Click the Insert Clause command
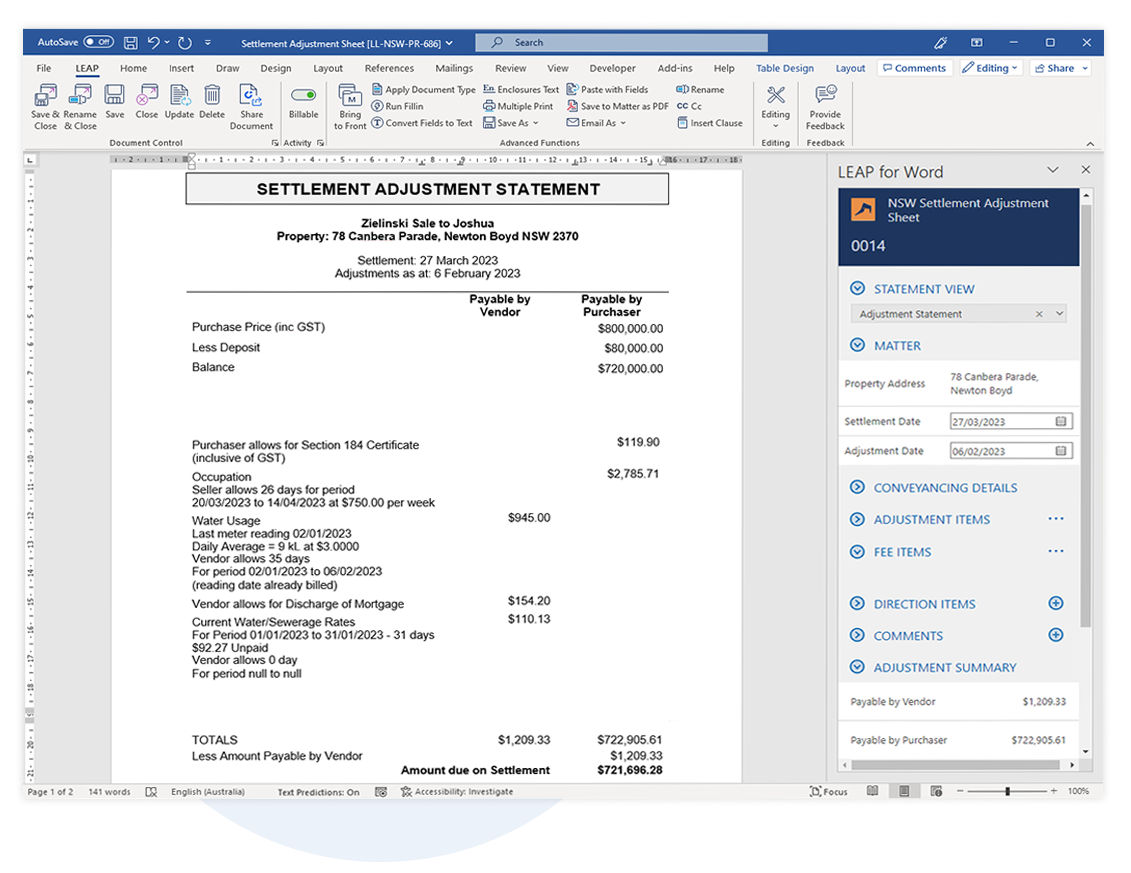The height and width of the screenshot is (873, 1131). tap(710, 123)
